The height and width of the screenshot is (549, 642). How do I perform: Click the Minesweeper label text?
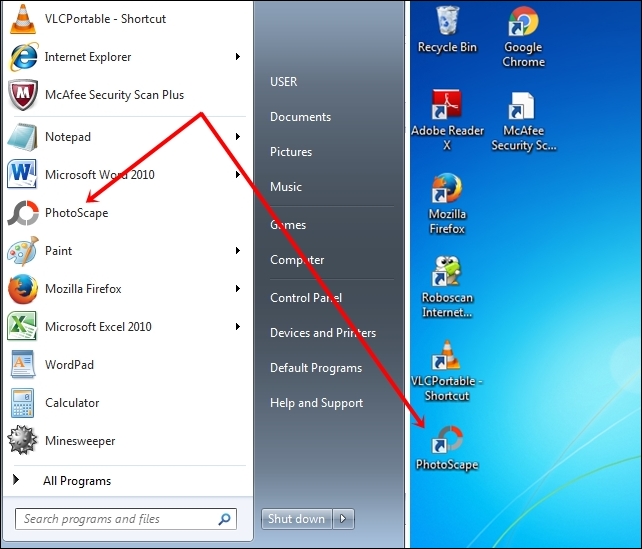pos(80,441)
